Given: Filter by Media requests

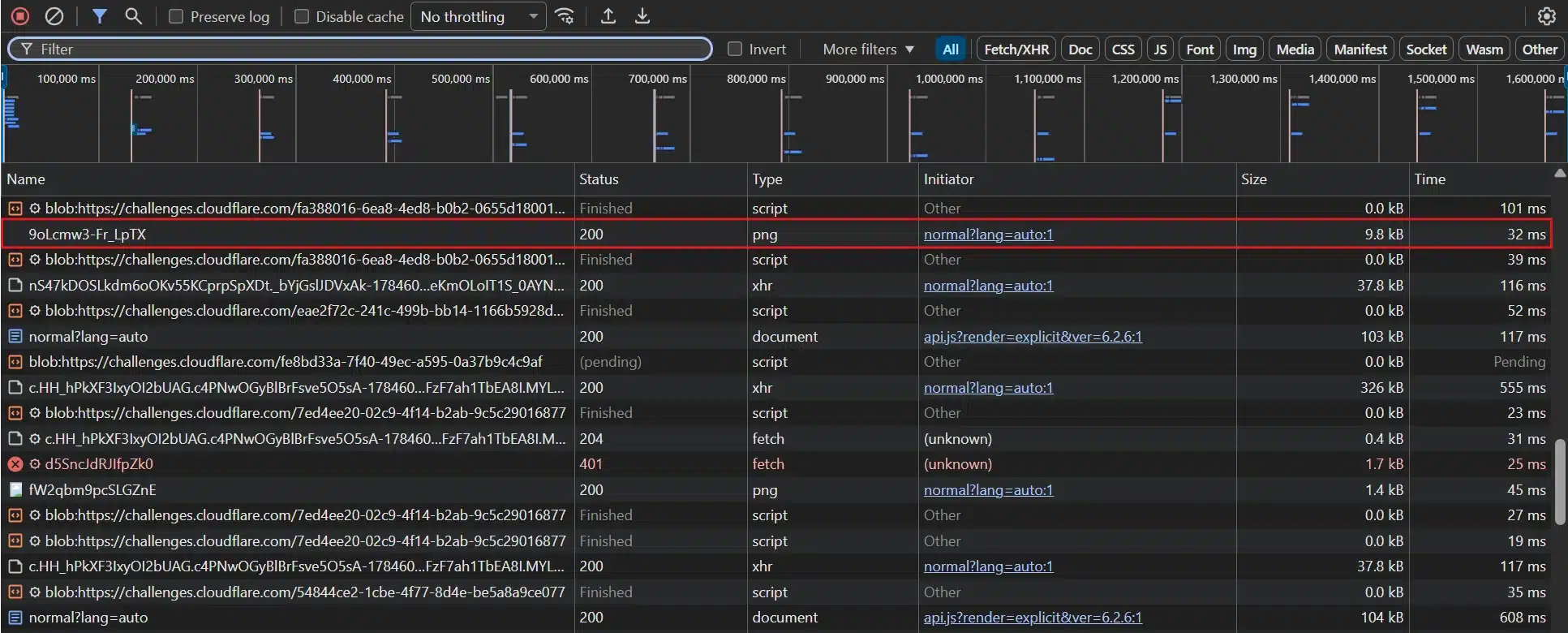Looking at the screenshot, I should (x=1295, y=50).
